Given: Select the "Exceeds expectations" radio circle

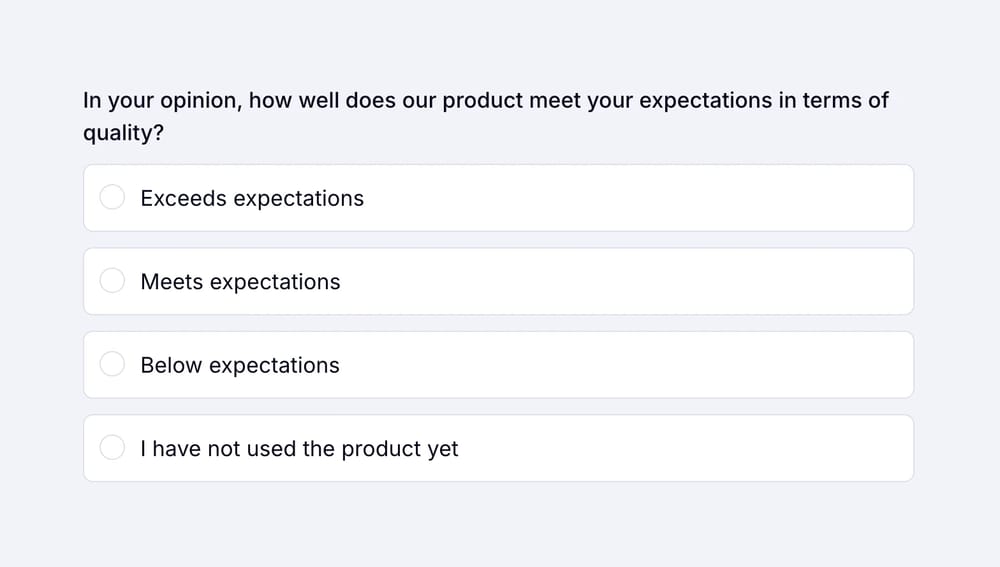Looking at the screenshot, I should [113, 198].
